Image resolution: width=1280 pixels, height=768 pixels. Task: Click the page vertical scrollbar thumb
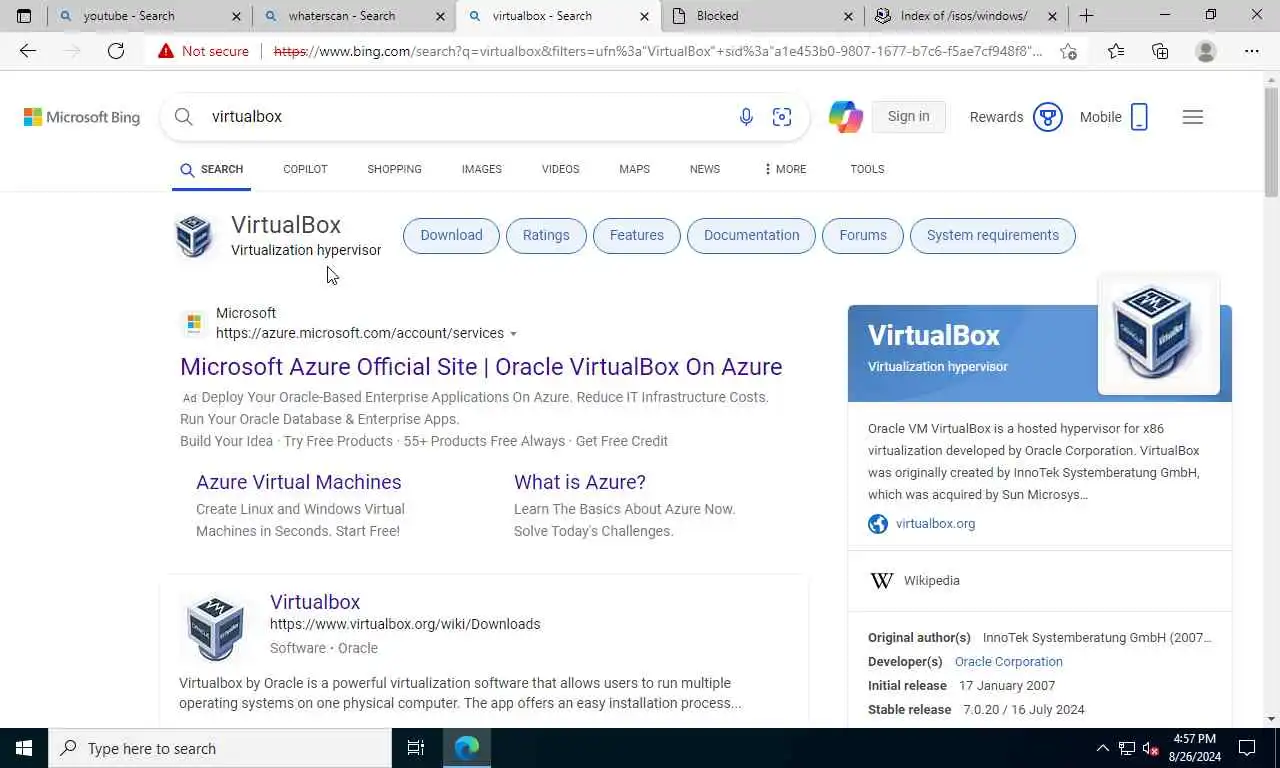pyautogui.click(x=1271, y=141)
